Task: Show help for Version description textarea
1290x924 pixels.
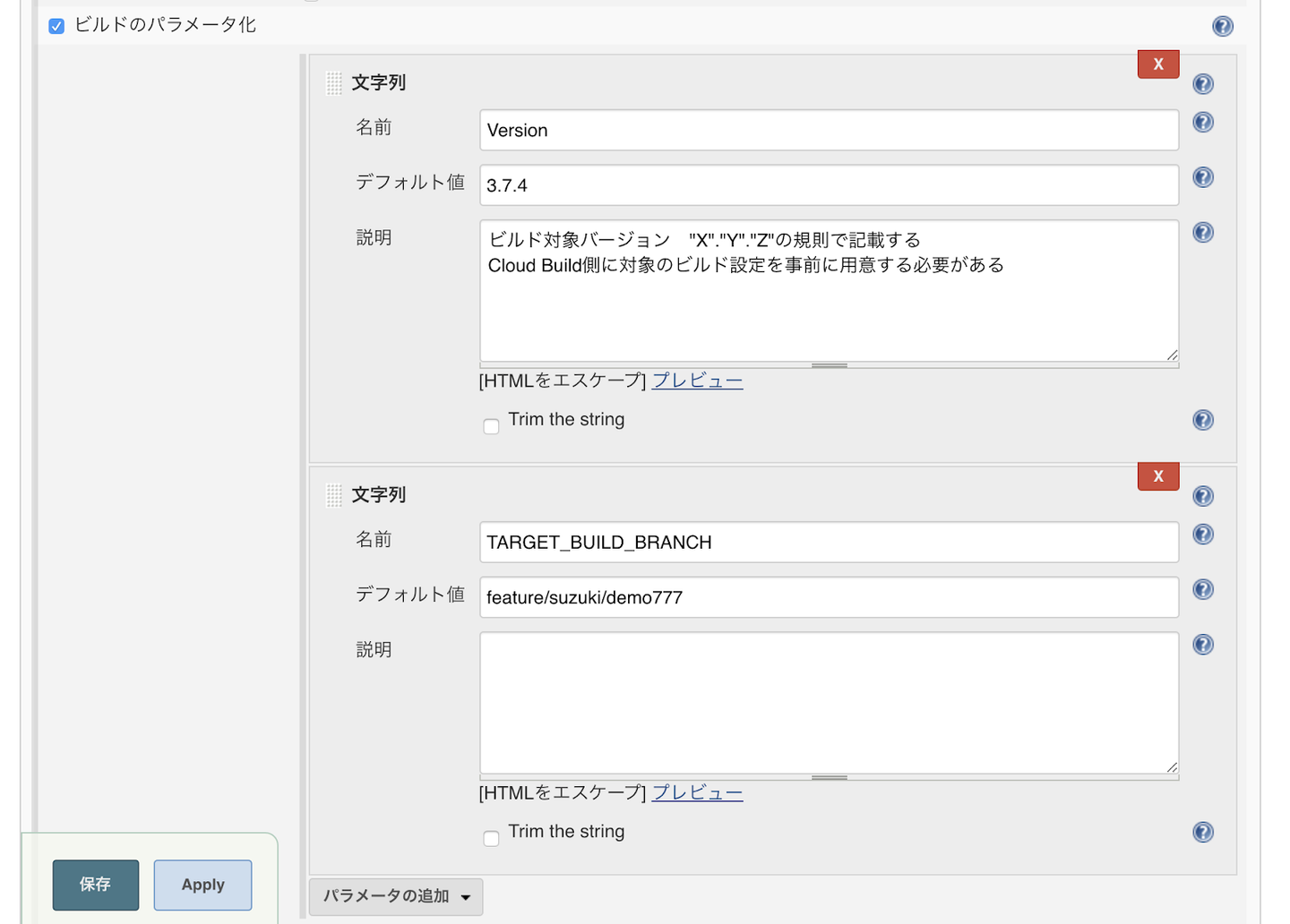Action: pyautogui.click(x=1203, y=233)
